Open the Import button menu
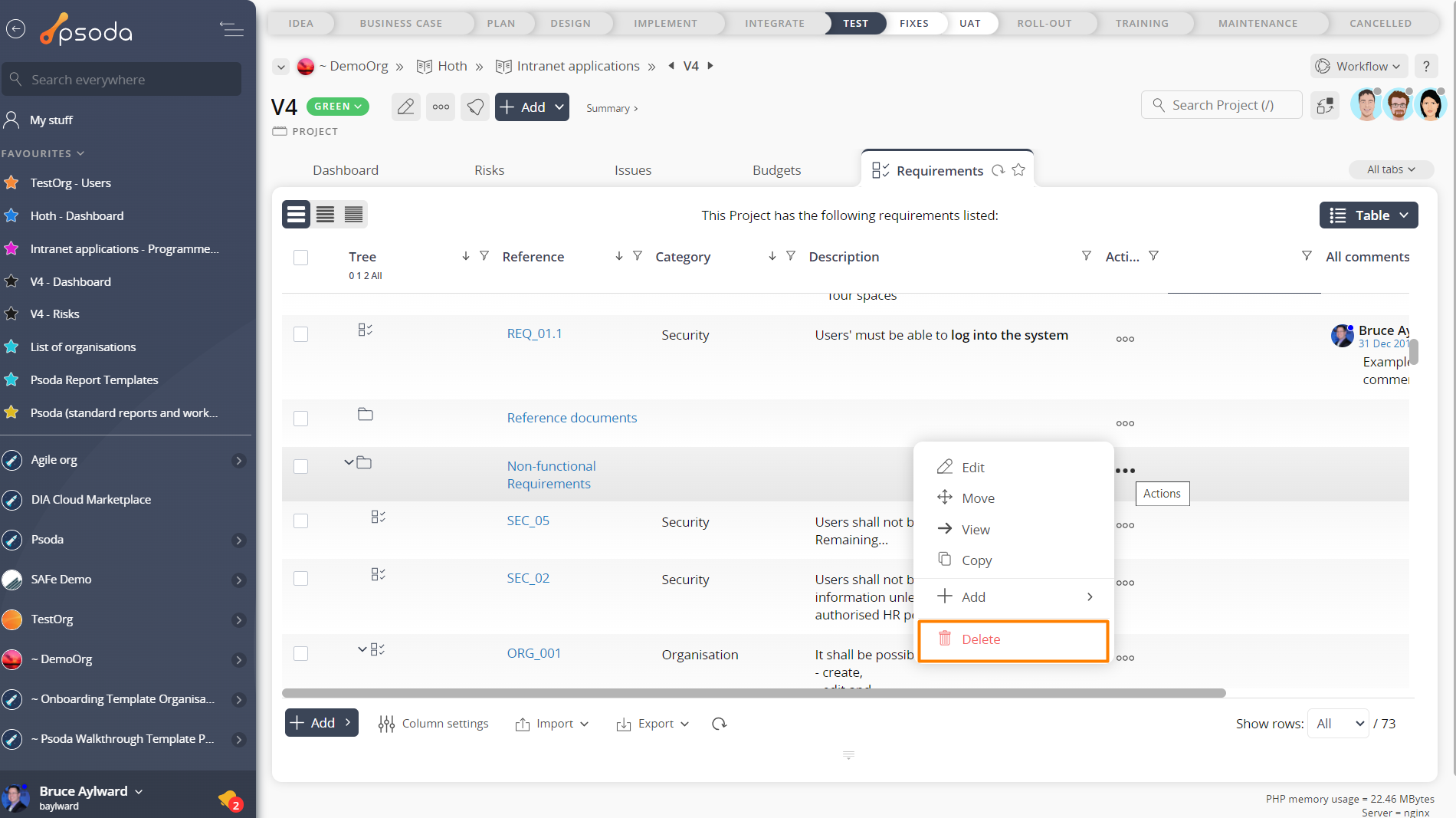 (x=552, y=724)
